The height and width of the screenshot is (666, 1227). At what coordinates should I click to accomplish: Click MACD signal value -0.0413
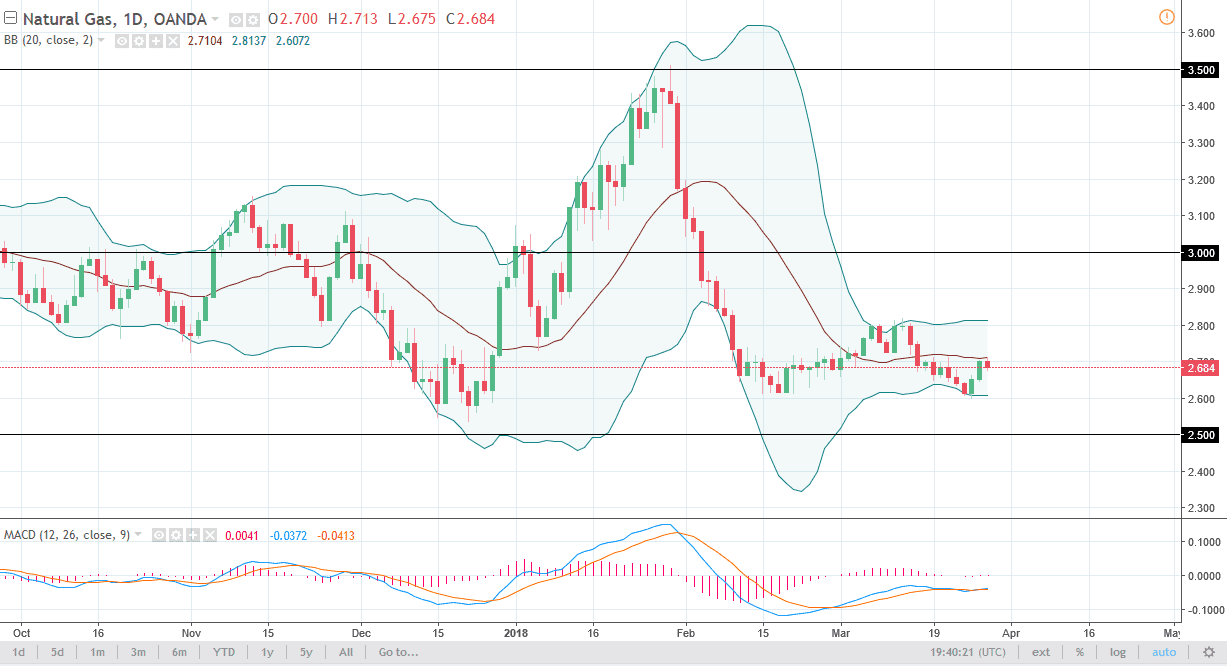335,535
